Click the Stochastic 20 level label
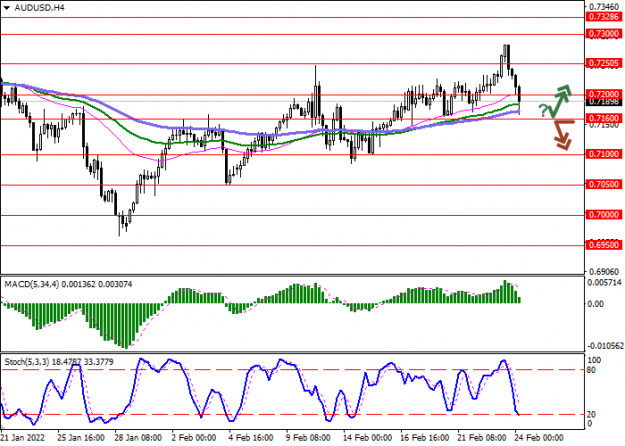The width and height of the screenshot is (625, 446). [x=592, y=415]
